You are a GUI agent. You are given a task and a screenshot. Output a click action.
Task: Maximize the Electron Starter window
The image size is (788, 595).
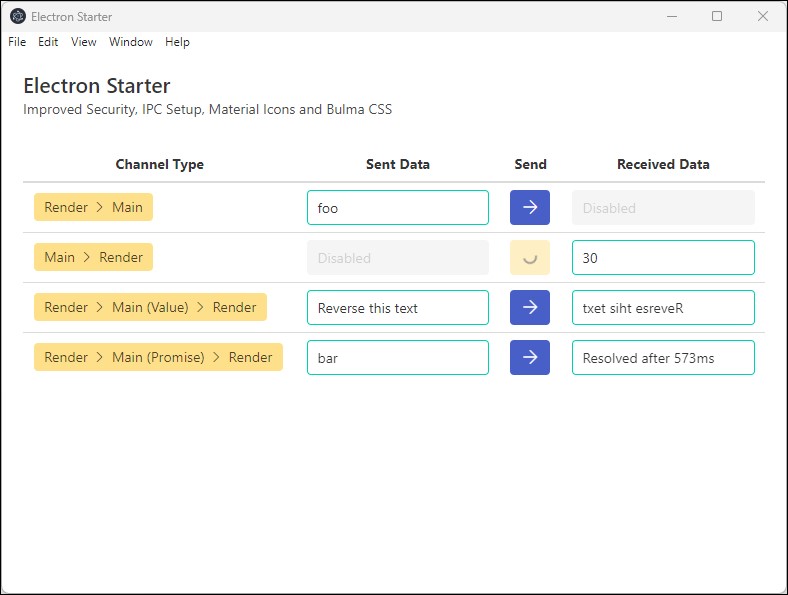coord(717,17)
